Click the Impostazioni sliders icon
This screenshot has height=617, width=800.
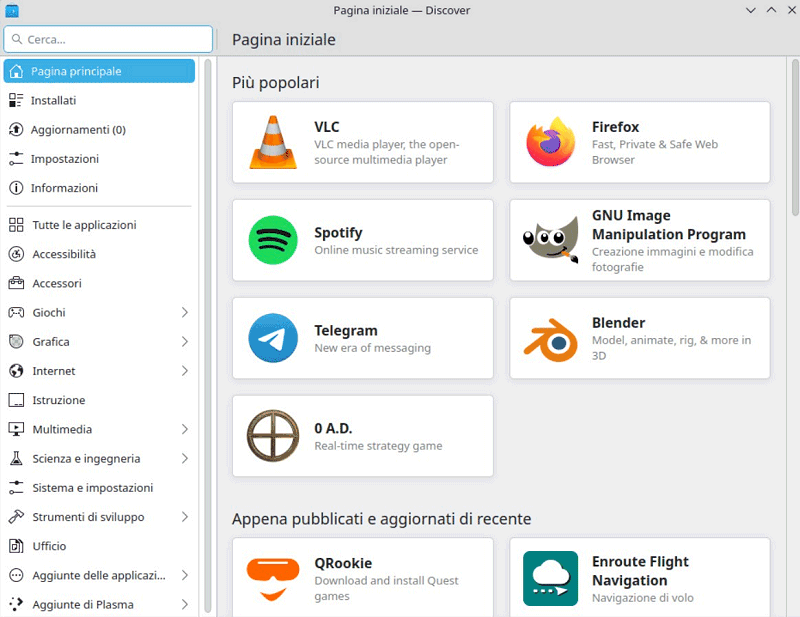point(16,159)
